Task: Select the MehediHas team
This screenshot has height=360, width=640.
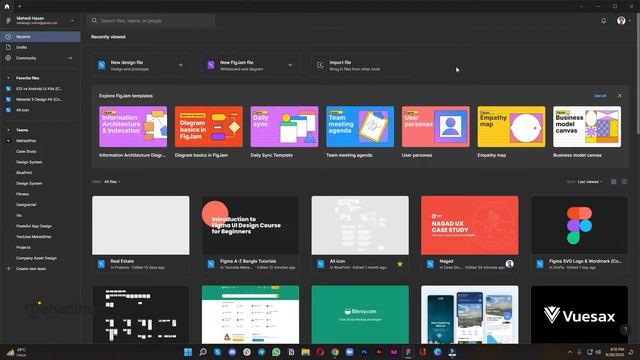Action: (x=26, y=140)
